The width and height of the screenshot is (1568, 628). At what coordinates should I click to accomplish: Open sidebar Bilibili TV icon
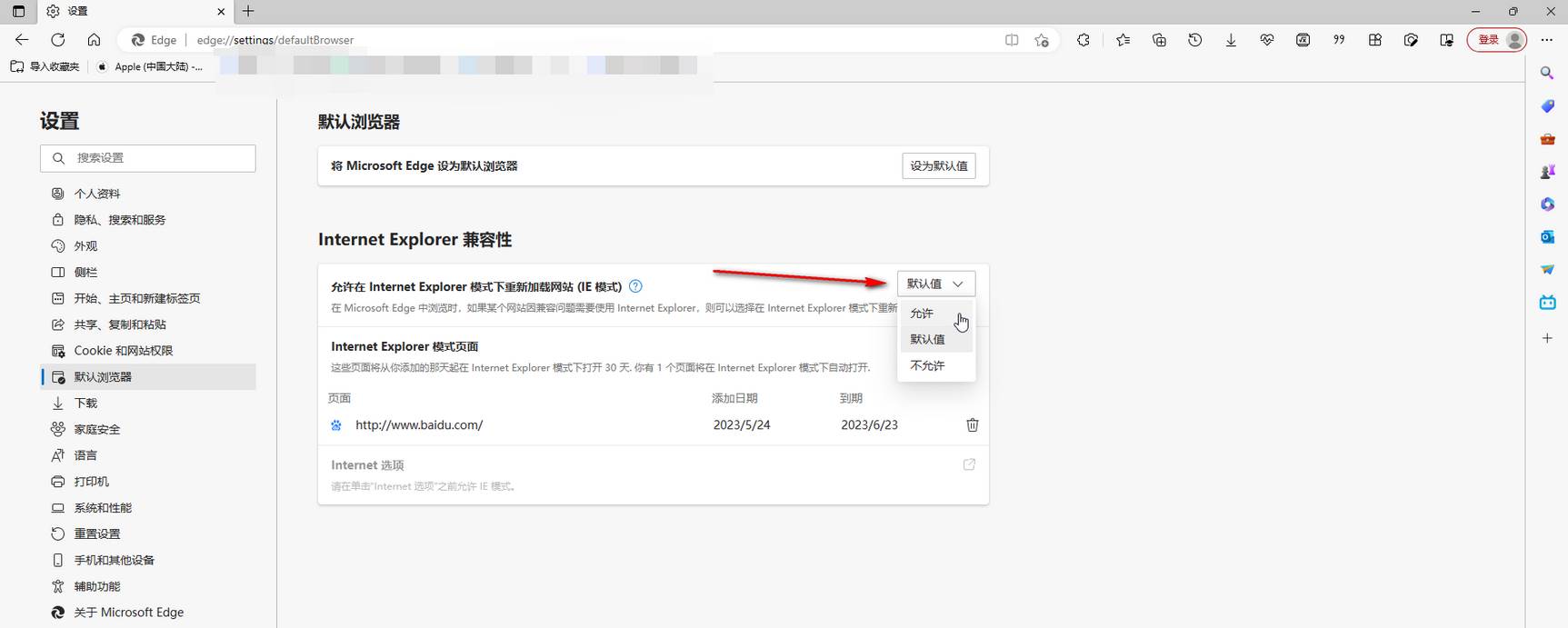click(x=1547, y=303)
